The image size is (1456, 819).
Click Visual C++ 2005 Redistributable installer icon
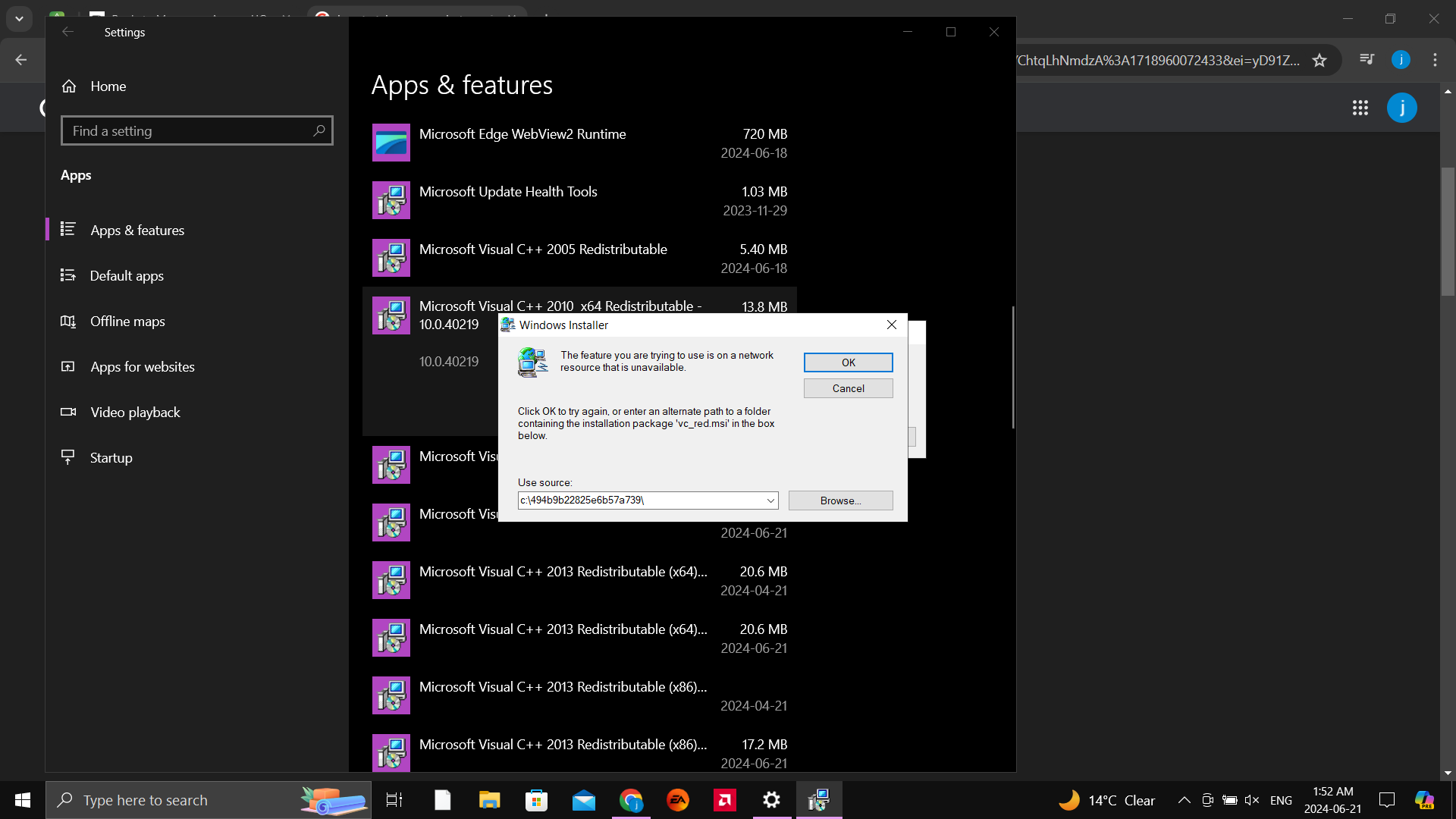coord(391,258)
